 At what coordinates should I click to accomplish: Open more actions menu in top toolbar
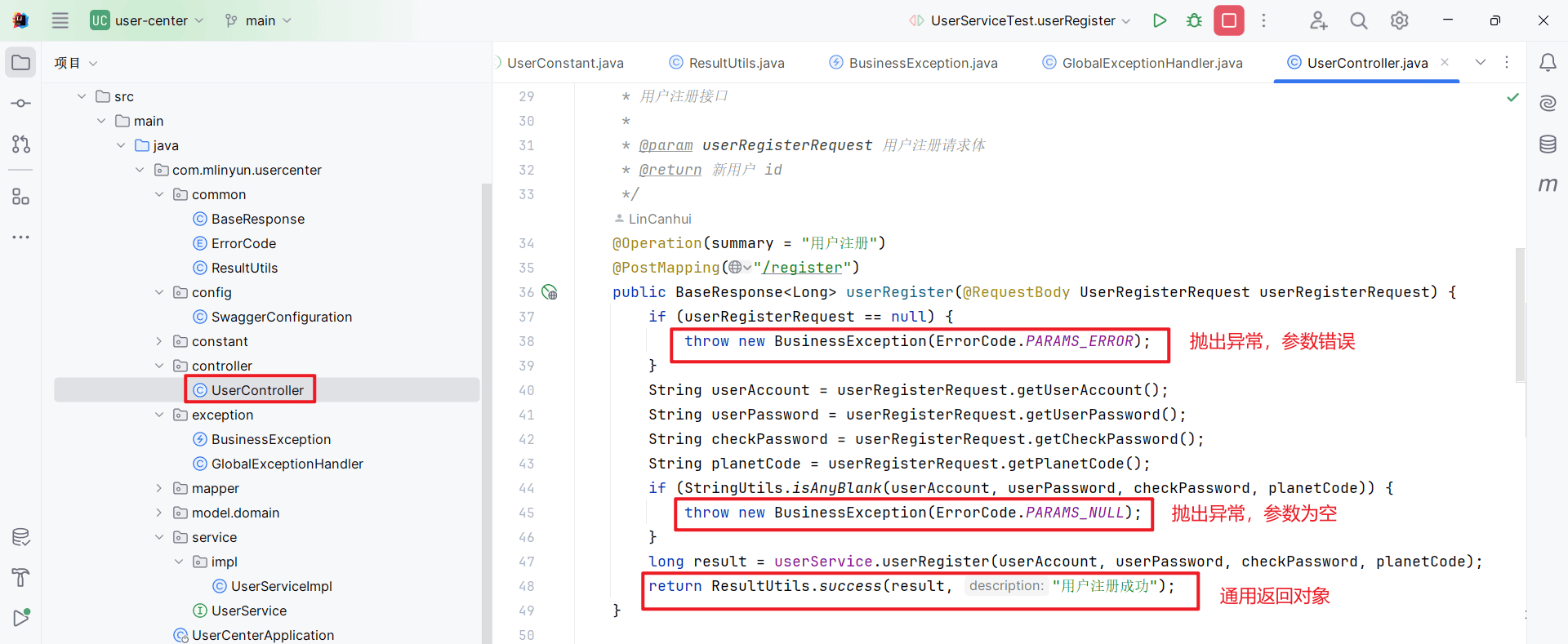(1263, 20)
